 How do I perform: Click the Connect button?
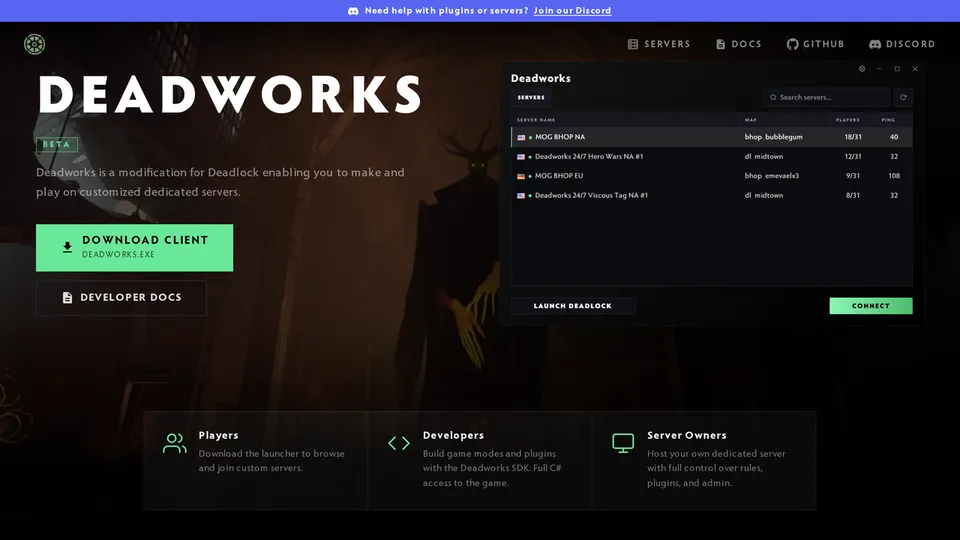pyautogui.click(x=871, y=306)
